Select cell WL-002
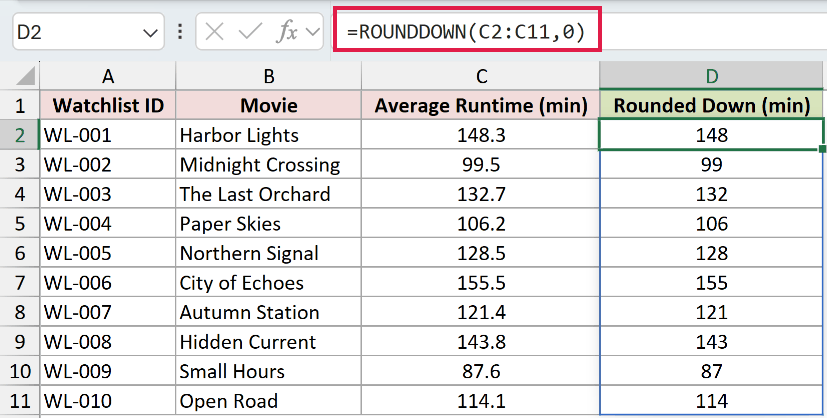Screen dimensions: 827x418 [108, 164]
